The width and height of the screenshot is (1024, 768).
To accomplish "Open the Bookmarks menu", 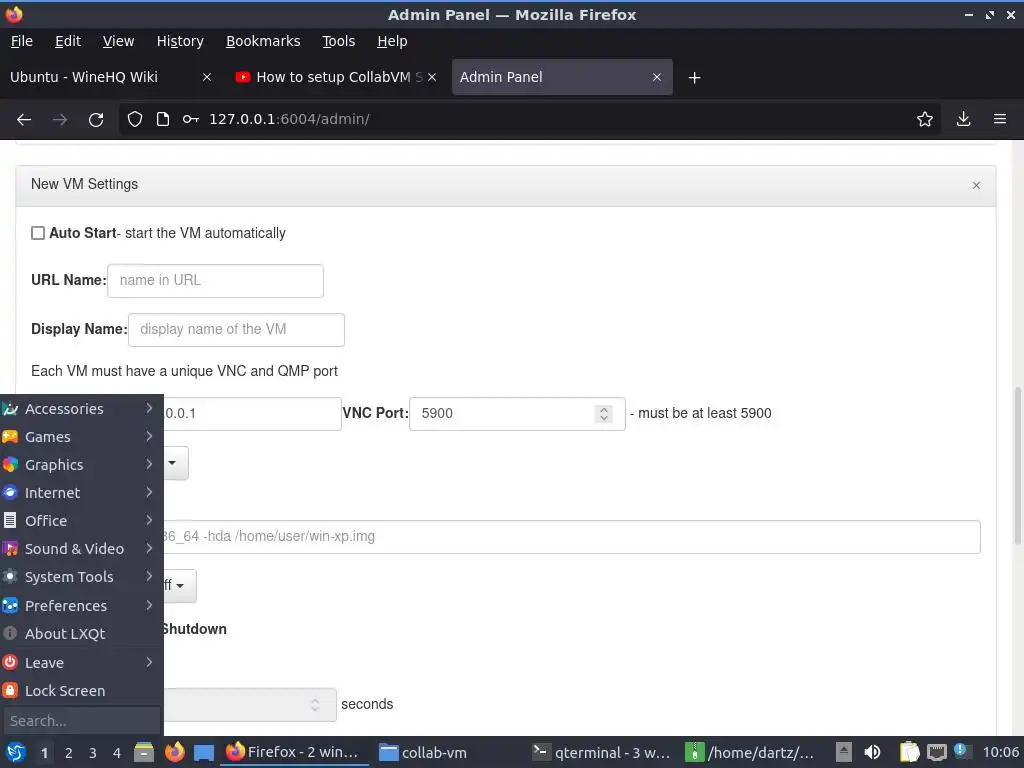I will [263, 41].
